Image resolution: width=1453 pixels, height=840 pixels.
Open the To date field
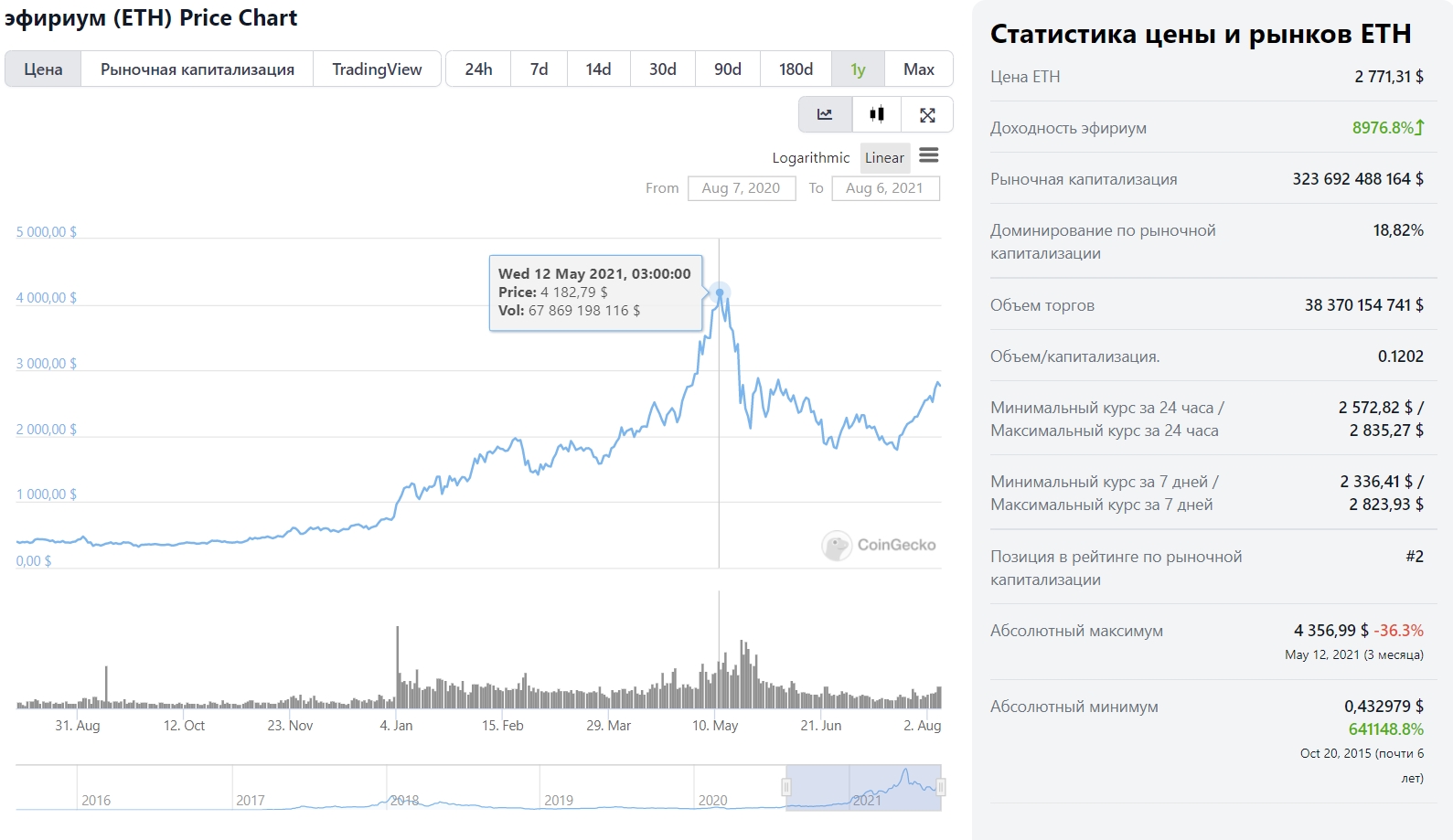point(884,188)
